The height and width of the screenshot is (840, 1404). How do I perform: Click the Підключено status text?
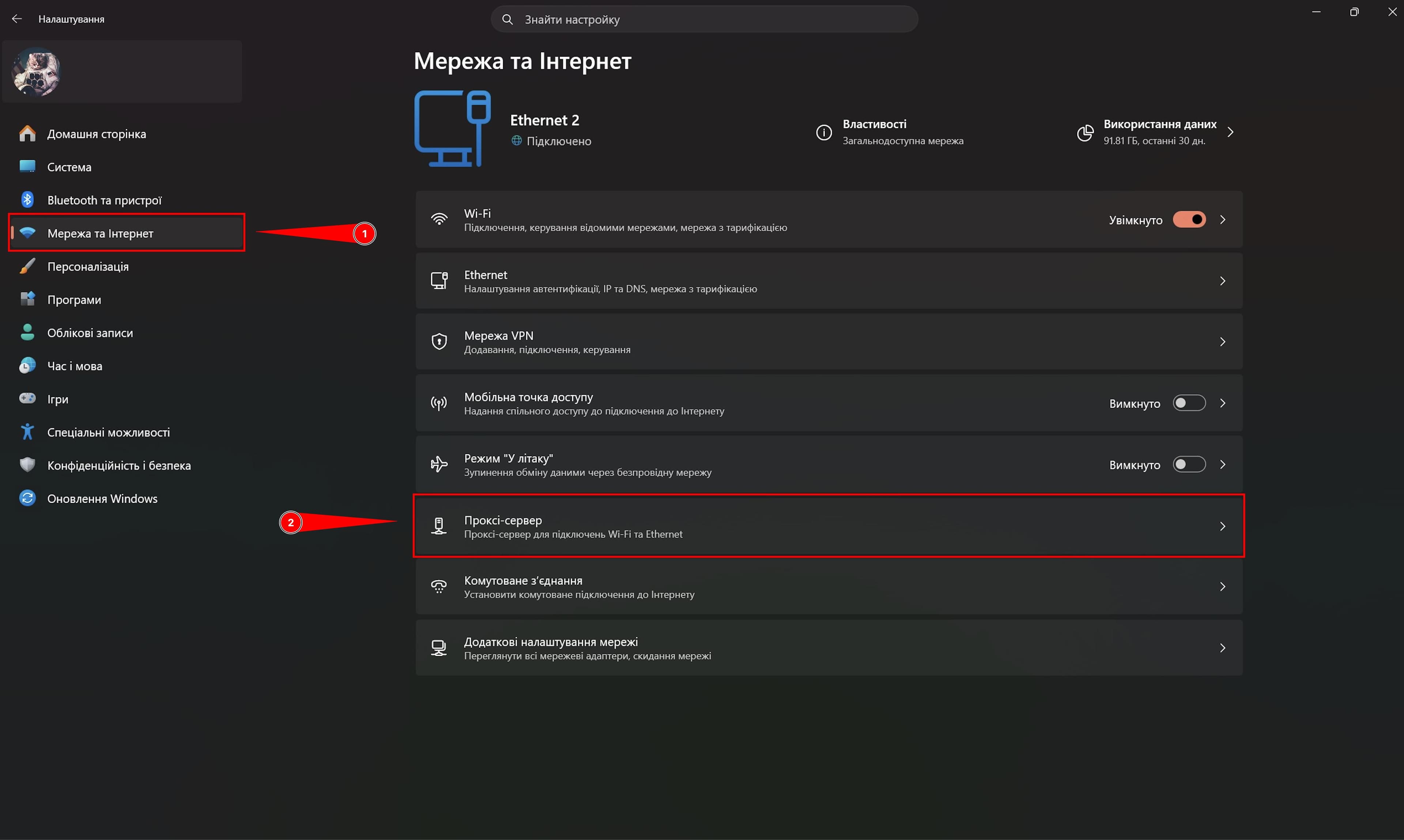(x=559, y=141)
